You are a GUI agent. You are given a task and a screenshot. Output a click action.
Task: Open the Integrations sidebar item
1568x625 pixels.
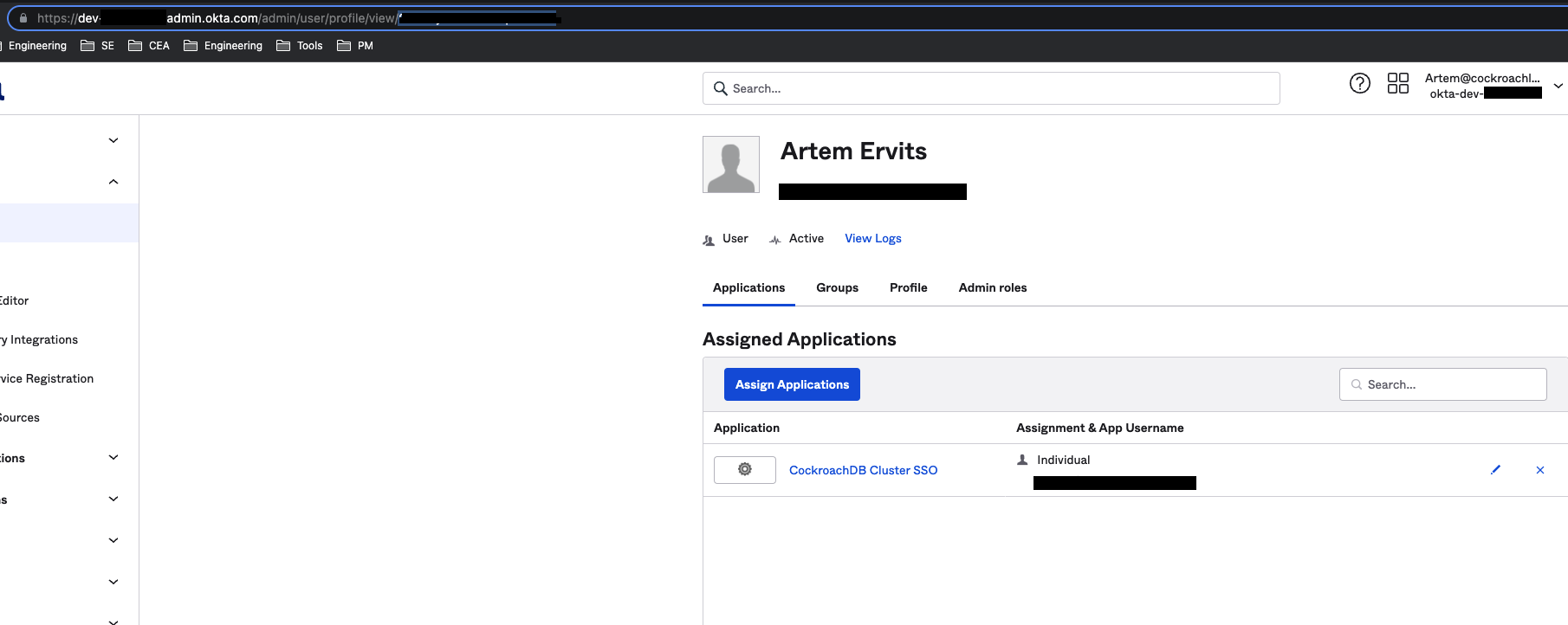point(39,339)
